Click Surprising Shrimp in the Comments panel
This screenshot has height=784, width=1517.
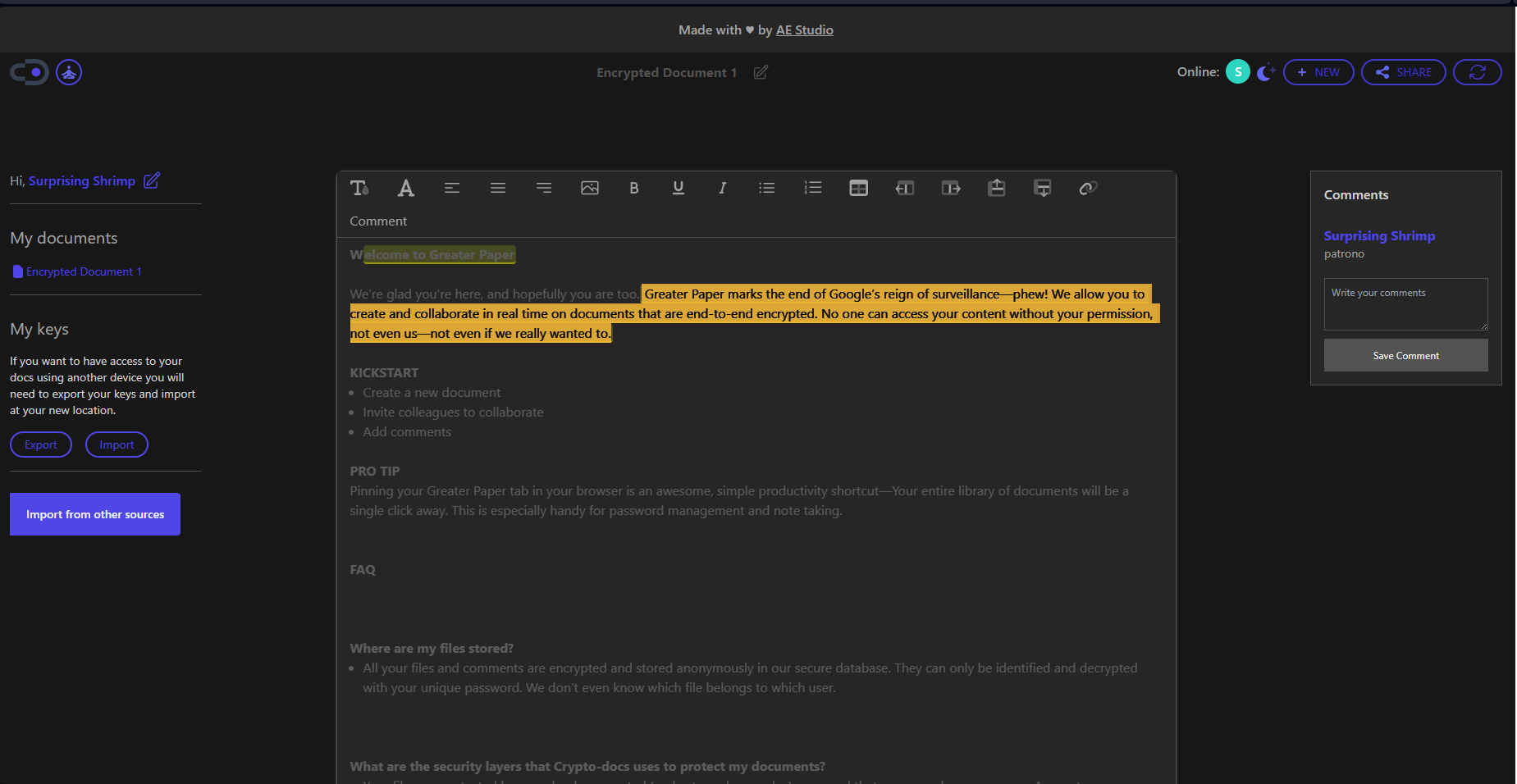pyautogui.click(x=1379, y=235)
